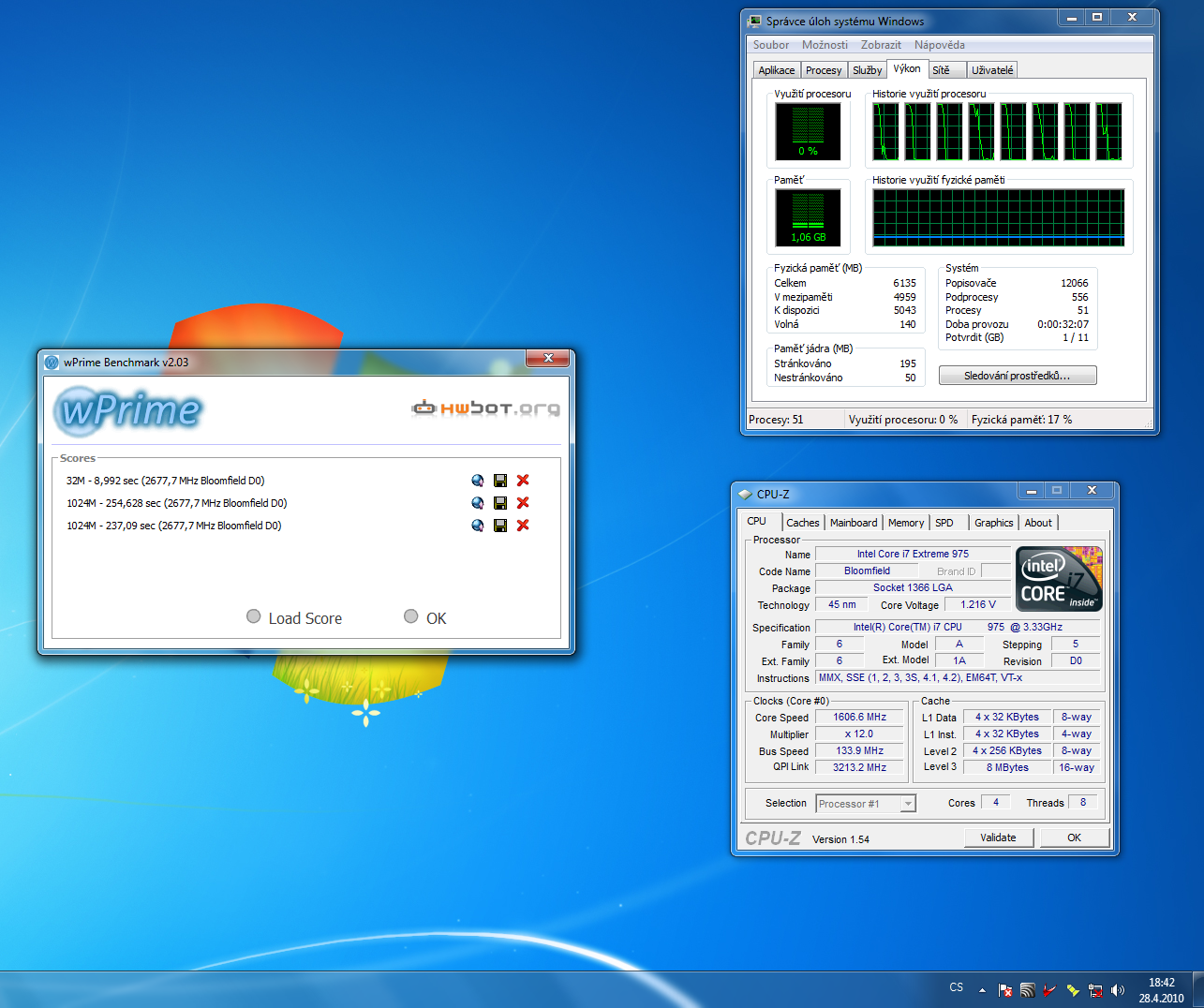1204x1008 pixels.
Task: Select the OK option in wPrime
Action: [x=425, y=617]
